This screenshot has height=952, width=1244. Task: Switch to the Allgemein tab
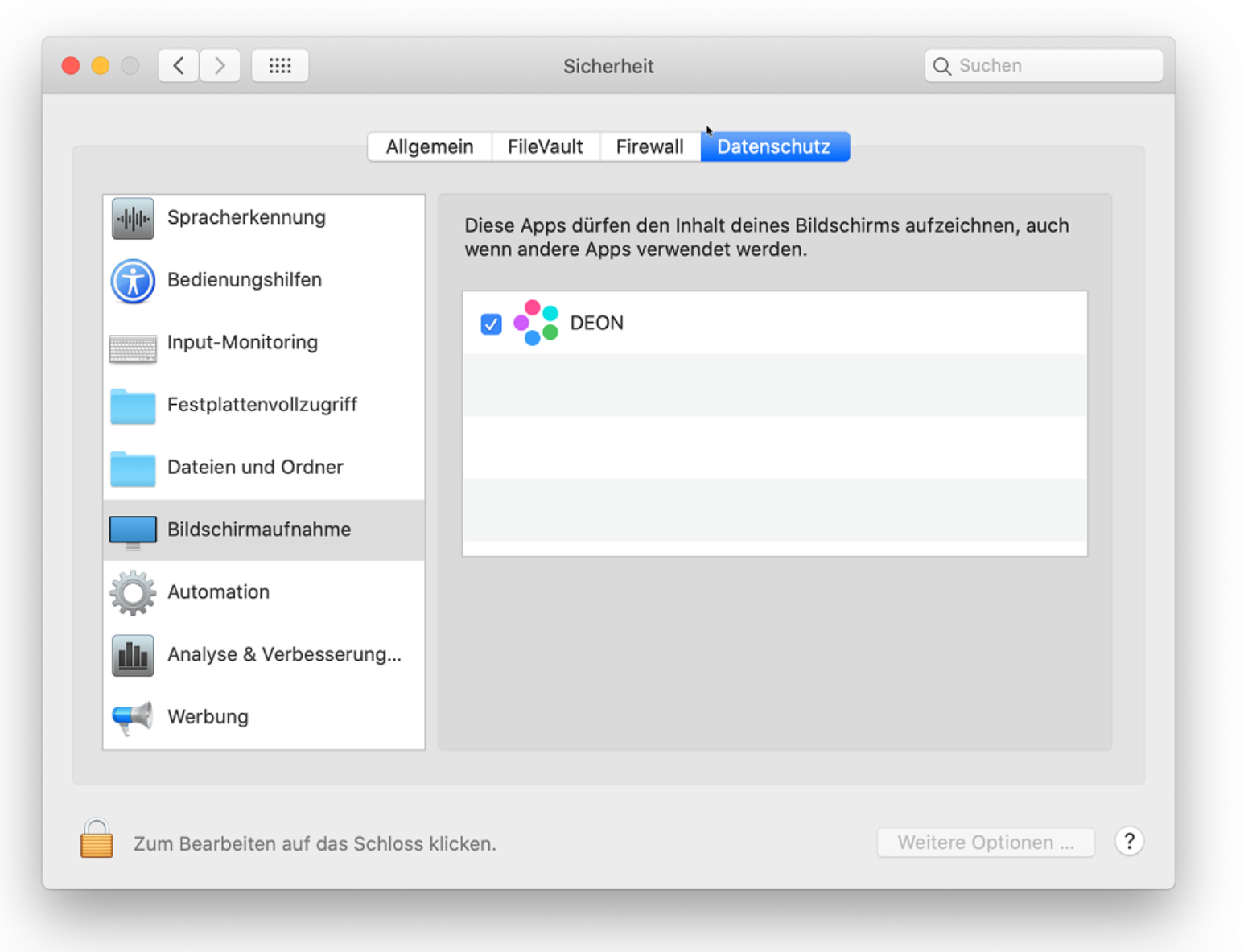pyautogui.click(x=430, y=146)
